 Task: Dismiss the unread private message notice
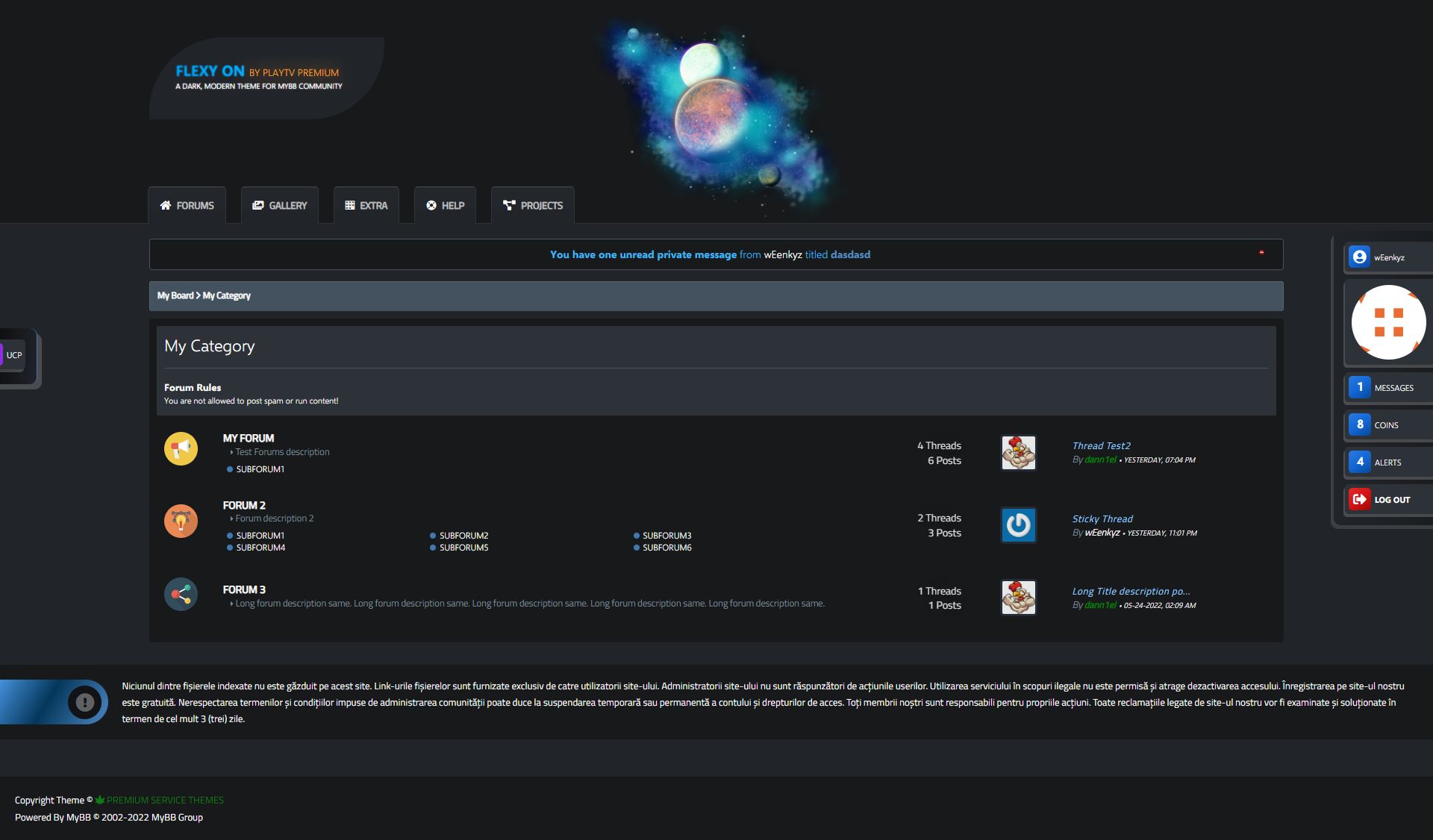tap(1261, 253)
